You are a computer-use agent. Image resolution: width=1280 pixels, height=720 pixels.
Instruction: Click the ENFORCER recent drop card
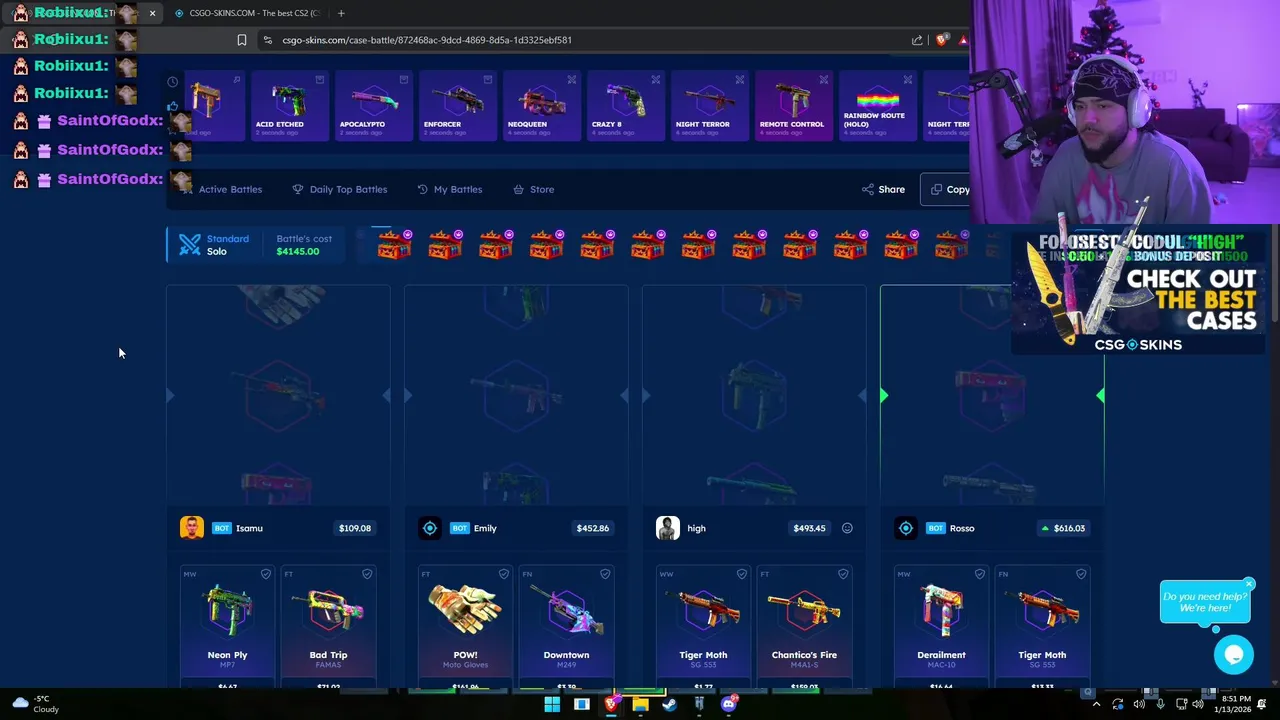456,106
